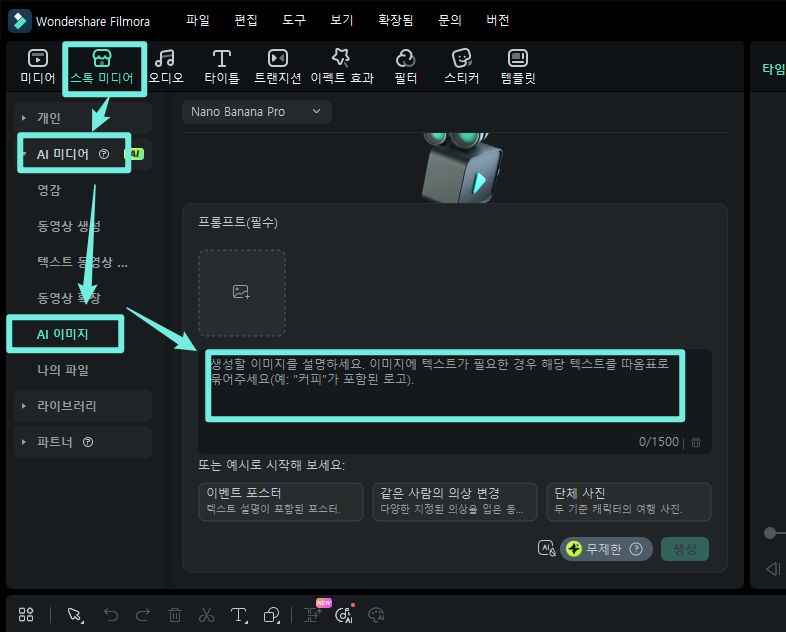Clear the prompt with the trash icon
The image size is (786, 632).
point(696,442)
